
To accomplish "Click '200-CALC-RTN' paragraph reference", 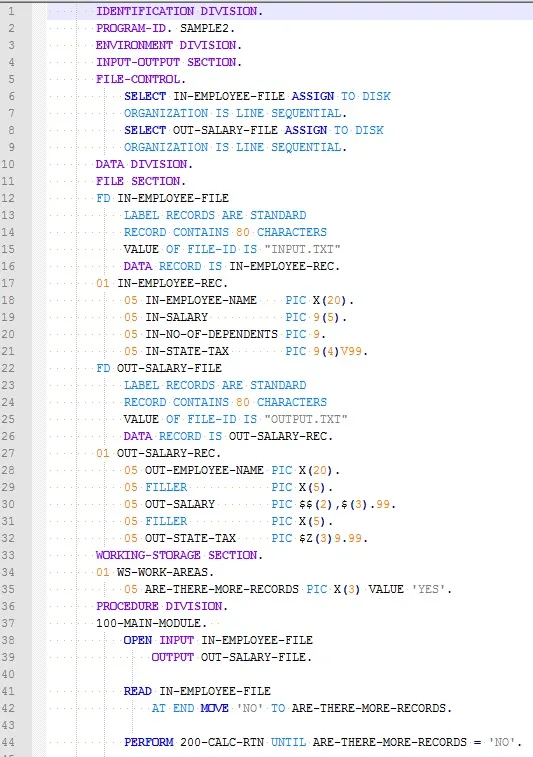I will point(222,742).
